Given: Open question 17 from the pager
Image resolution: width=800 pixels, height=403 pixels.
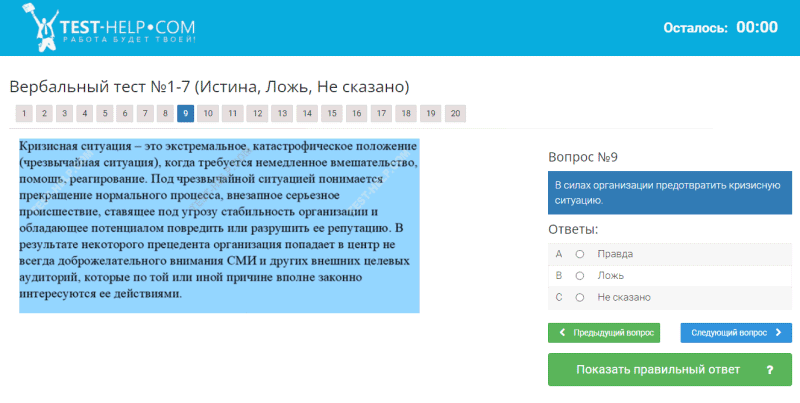Looking at the screenshot, I should (x=382, y=113).
